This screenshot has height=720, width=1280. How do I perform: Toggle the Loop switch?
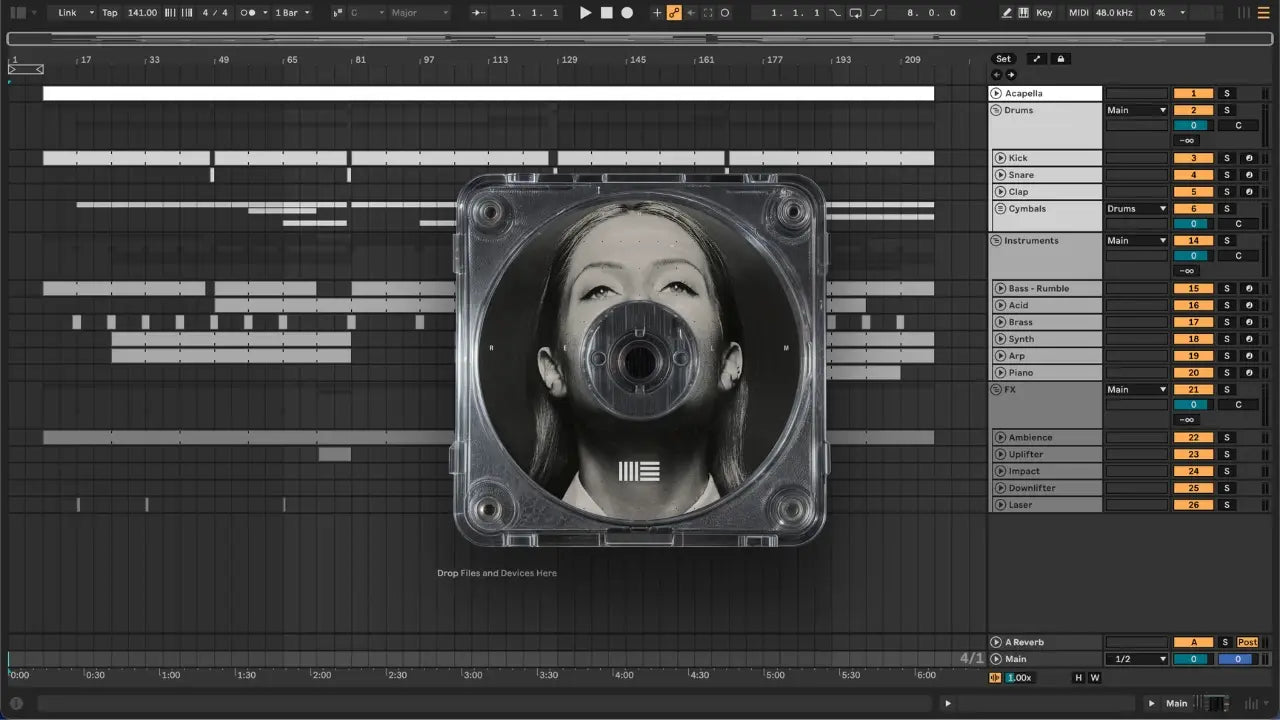coord(856,13)
